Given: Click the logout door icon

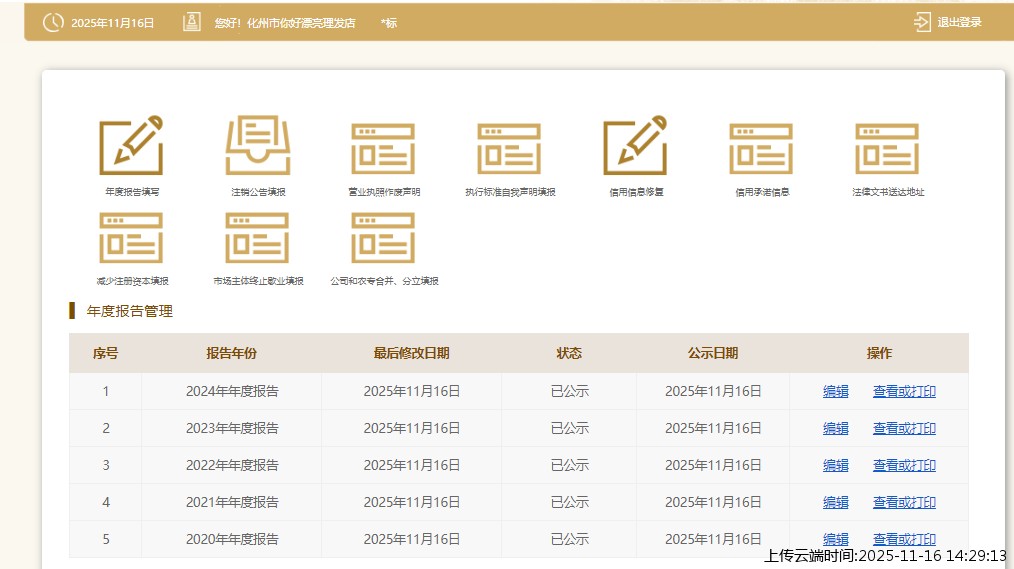Looking at the screenshot, I should tap(922, 22).
